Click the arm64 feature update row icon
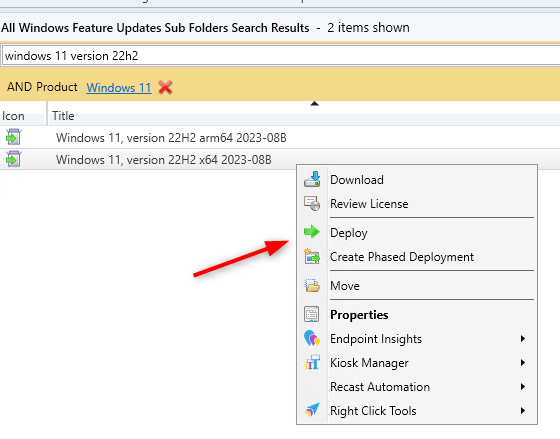 tap(14, 137)
